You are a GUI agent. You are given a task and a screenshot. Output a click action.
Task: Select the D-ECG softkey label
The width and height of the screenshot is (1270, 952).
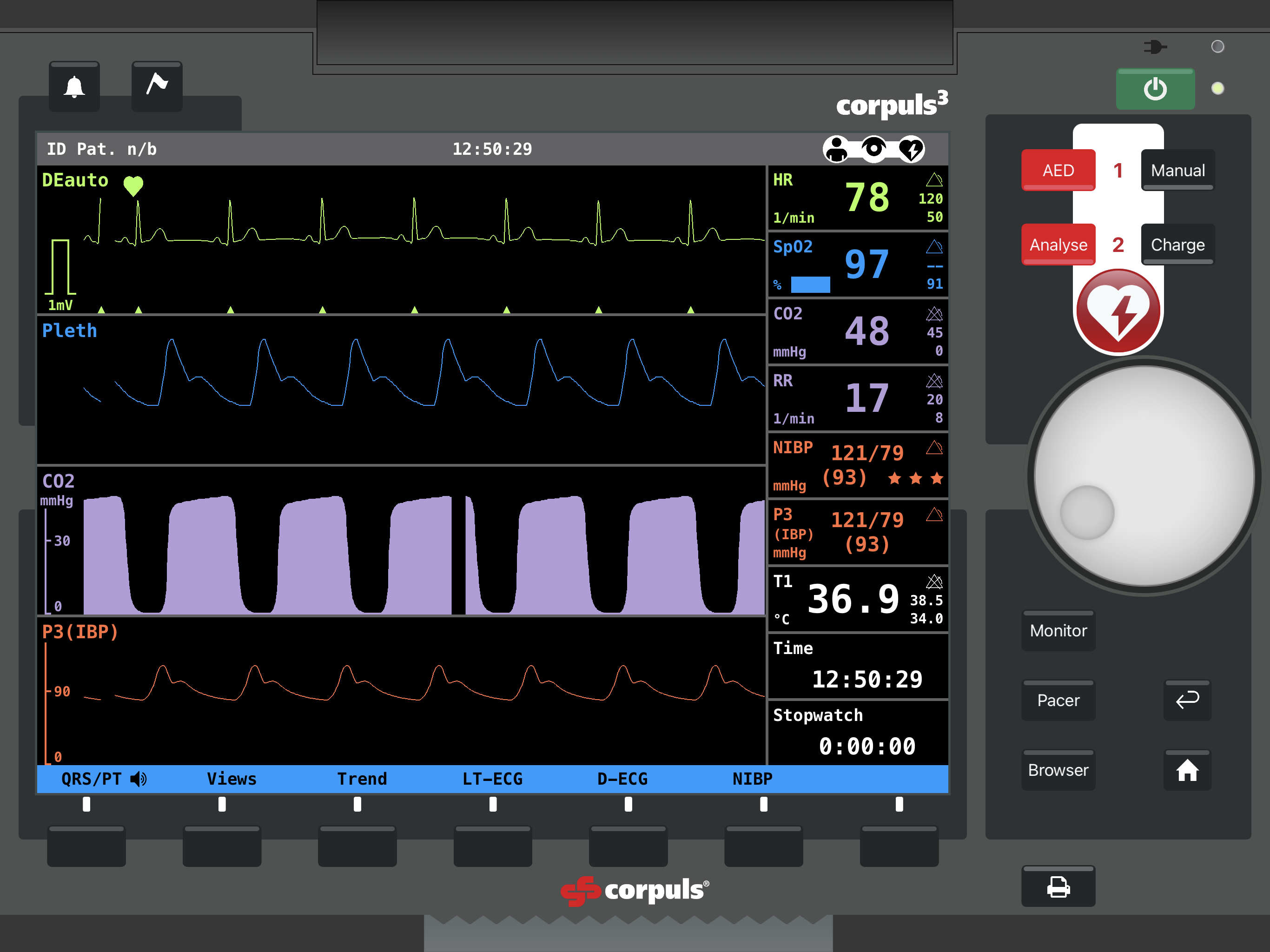click(x=622, y=779)
